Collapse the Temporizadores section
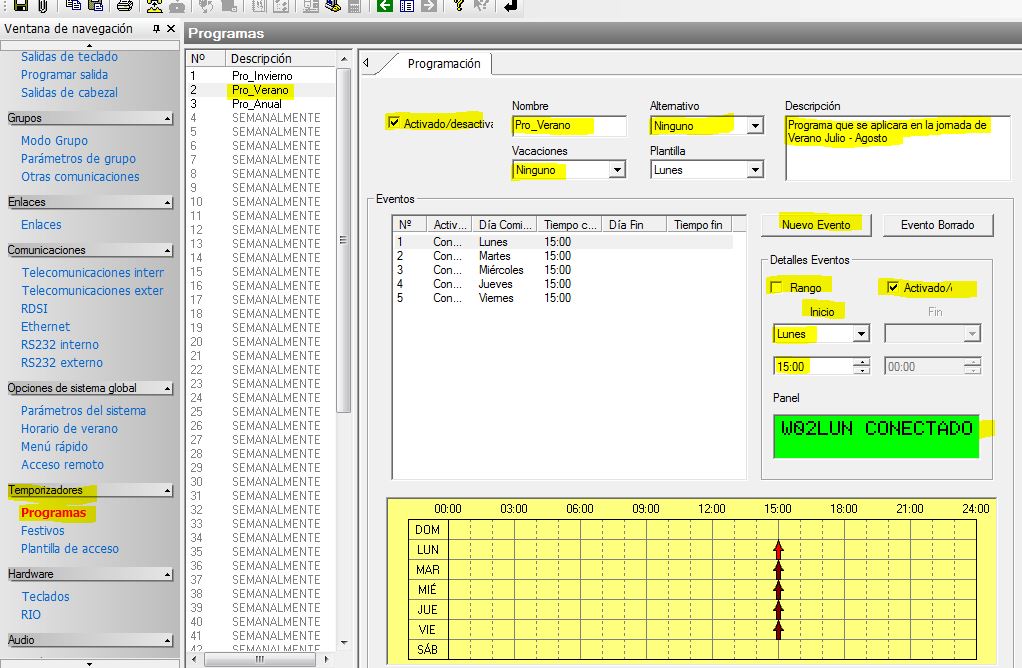Viewport: 1022px width, 668px height. pos(168,491)
